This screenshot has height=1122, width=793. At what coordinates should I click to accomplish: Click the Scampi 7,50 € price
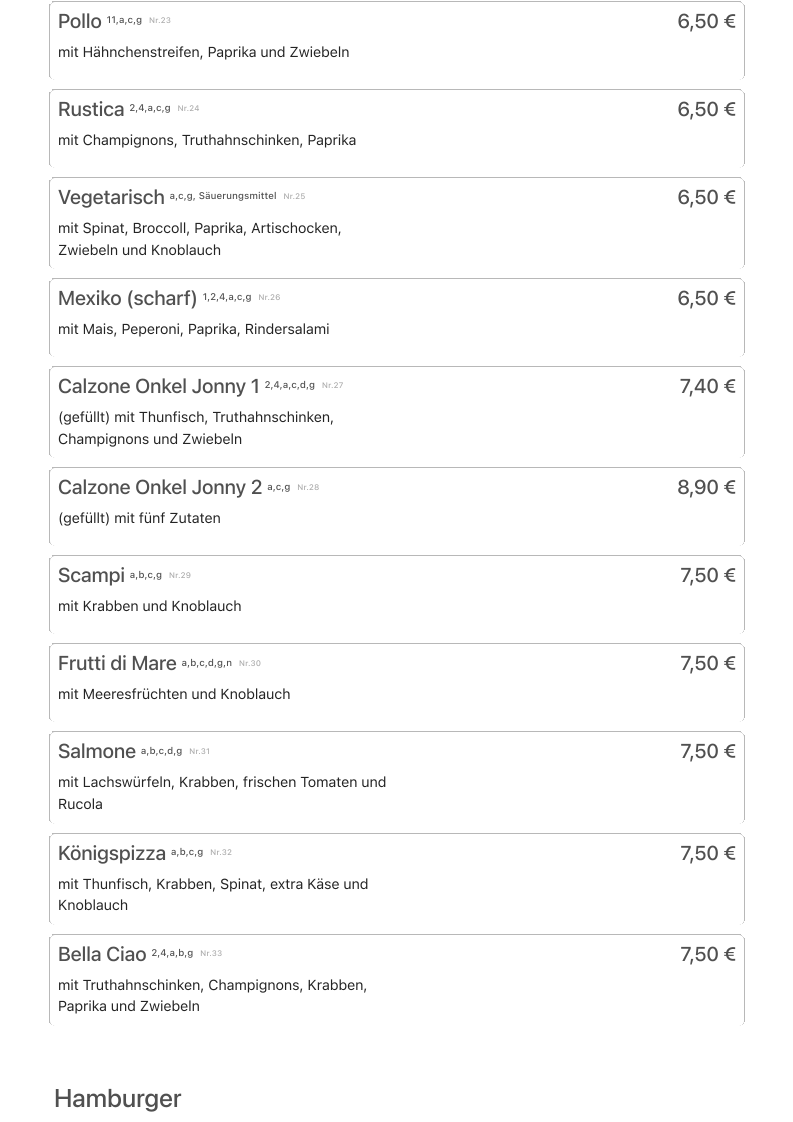tap(707, 576)
